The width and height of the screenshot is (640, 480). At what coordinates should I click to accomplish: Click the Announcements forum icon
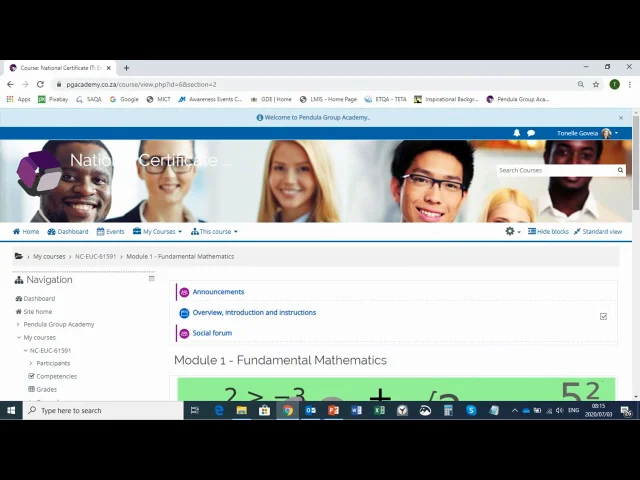184,292
